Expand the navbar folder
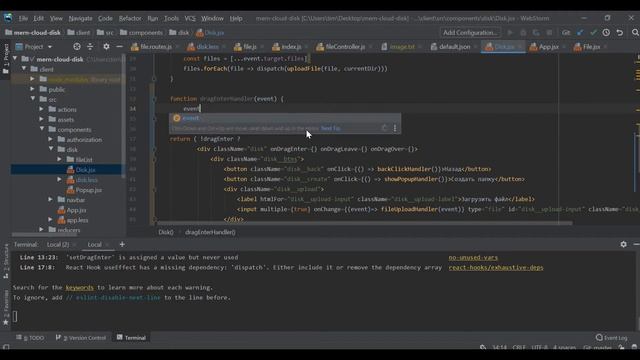The width and height of the screenshot is (640, 360). pyautogui.click(x=50, y=200)
